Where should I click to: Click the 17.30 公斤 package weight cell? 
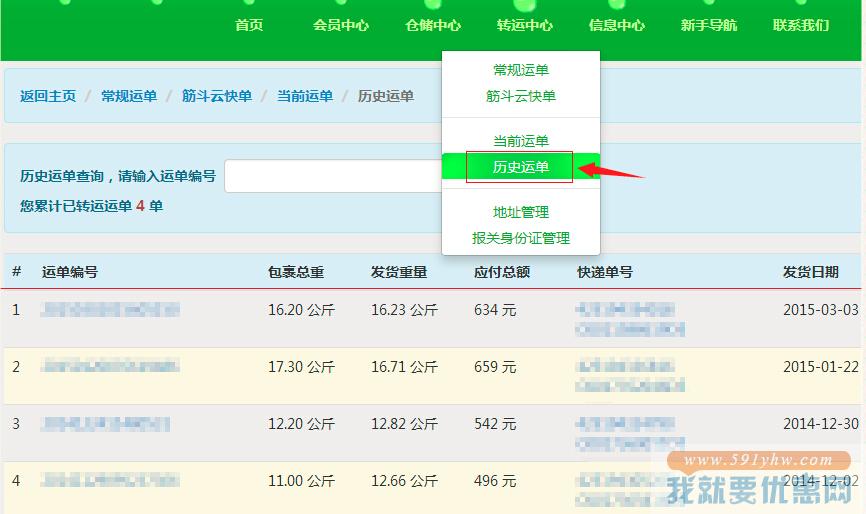click(x=302, y=367)
